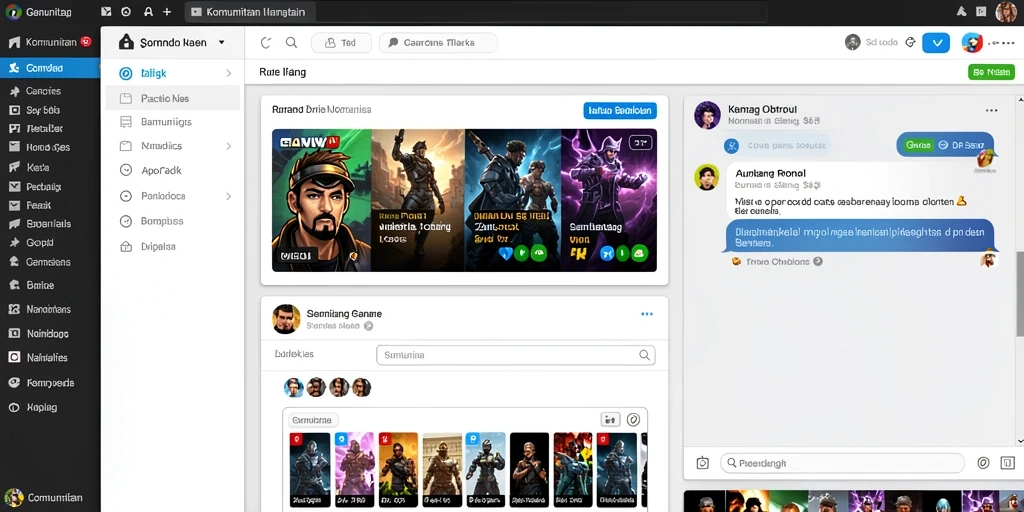Click the house icon beside Somndo Naen

(x=127, y=42)
